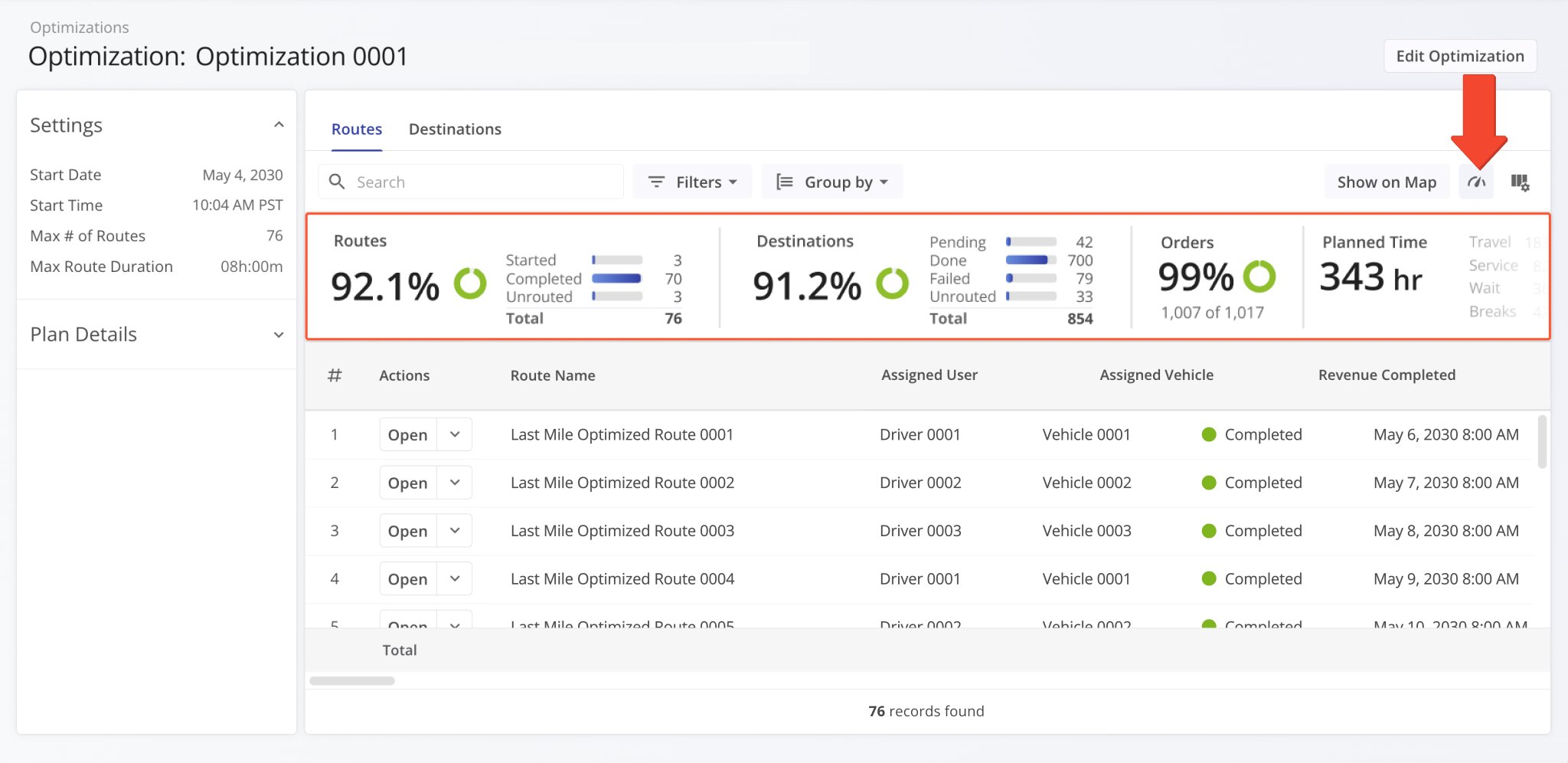Click the horizontal table scrollbar
The width and height of the screenshot is (1568, 763).
point(352,681)
